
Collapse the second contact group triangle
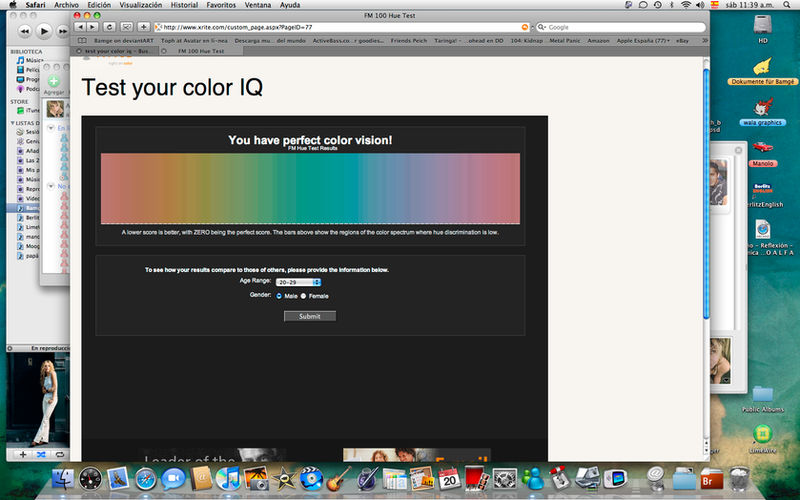[51, 186]
